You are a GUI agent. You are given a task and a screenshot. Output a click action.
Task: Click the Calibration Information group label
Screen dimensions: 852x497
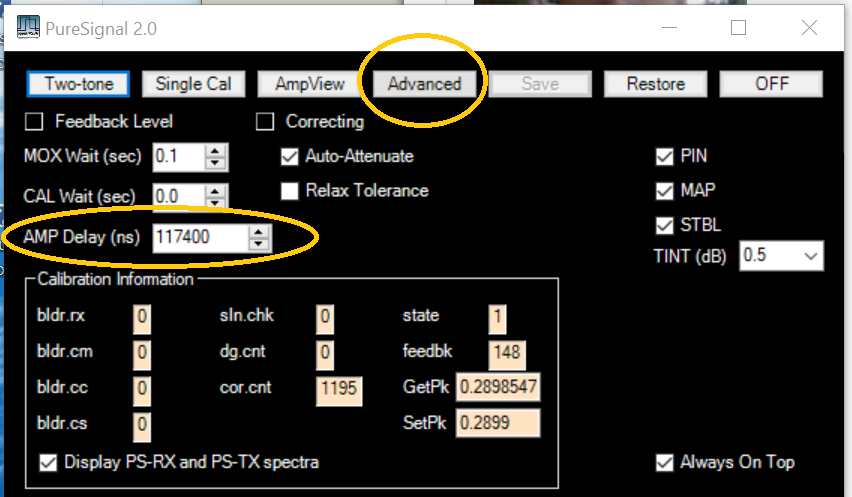(x=115, y=279)
